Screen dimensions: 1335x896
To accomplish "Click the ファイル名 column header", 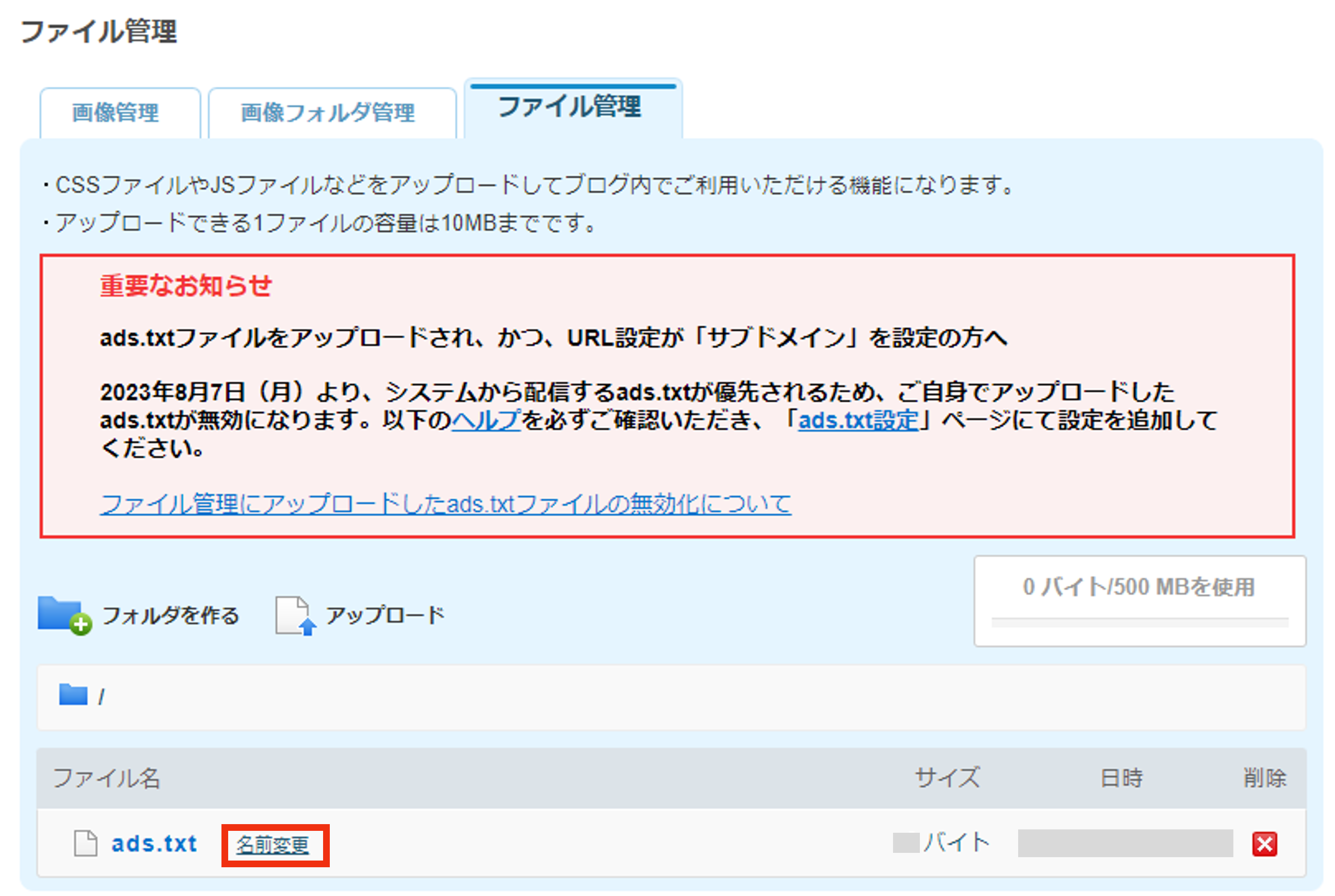I will point(106,778).
